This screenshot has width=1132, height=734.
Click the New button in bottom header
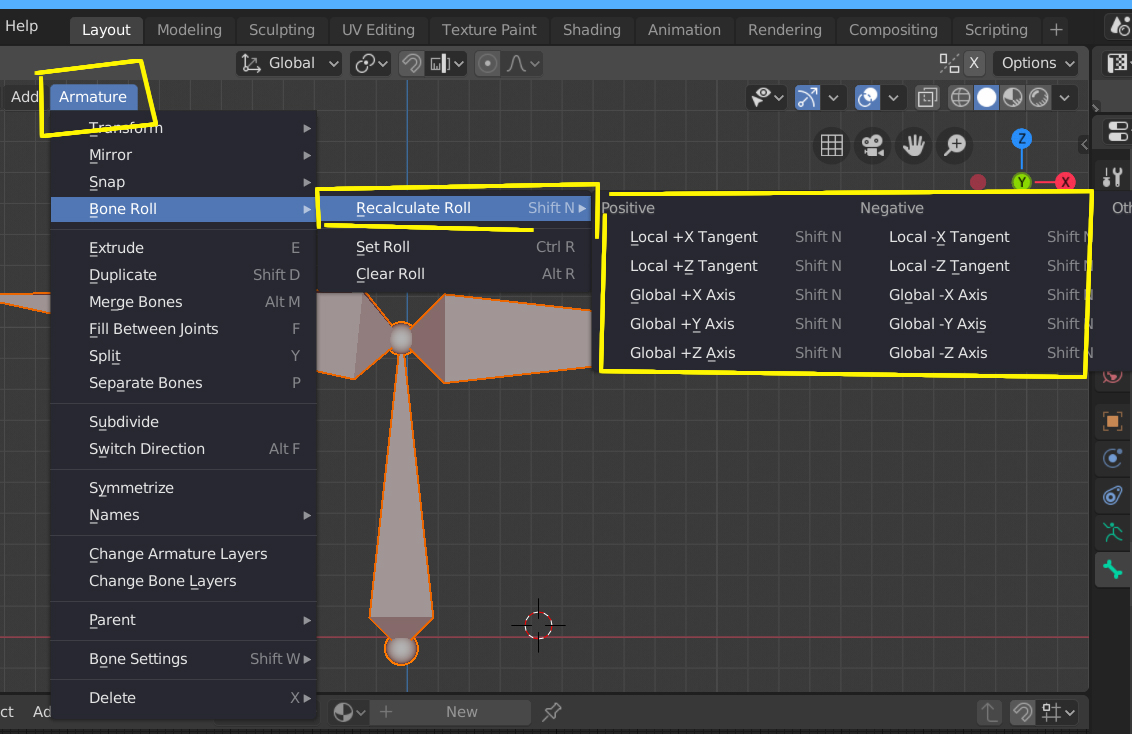point(461,712)
